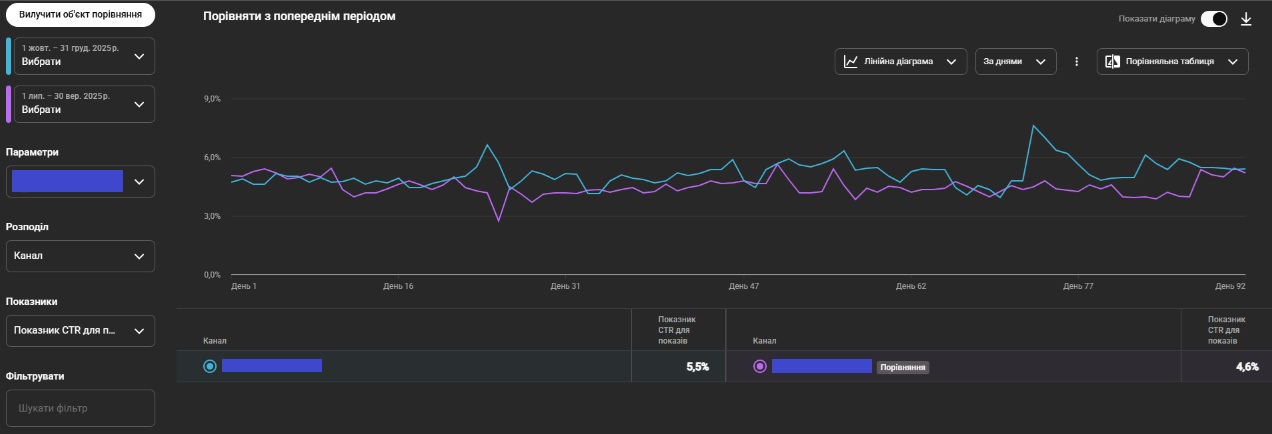This screenshot has width=1272, height=434.
Task: Click the blue color bar of first period
Action: pyautogui.click(x=8, y=56)
